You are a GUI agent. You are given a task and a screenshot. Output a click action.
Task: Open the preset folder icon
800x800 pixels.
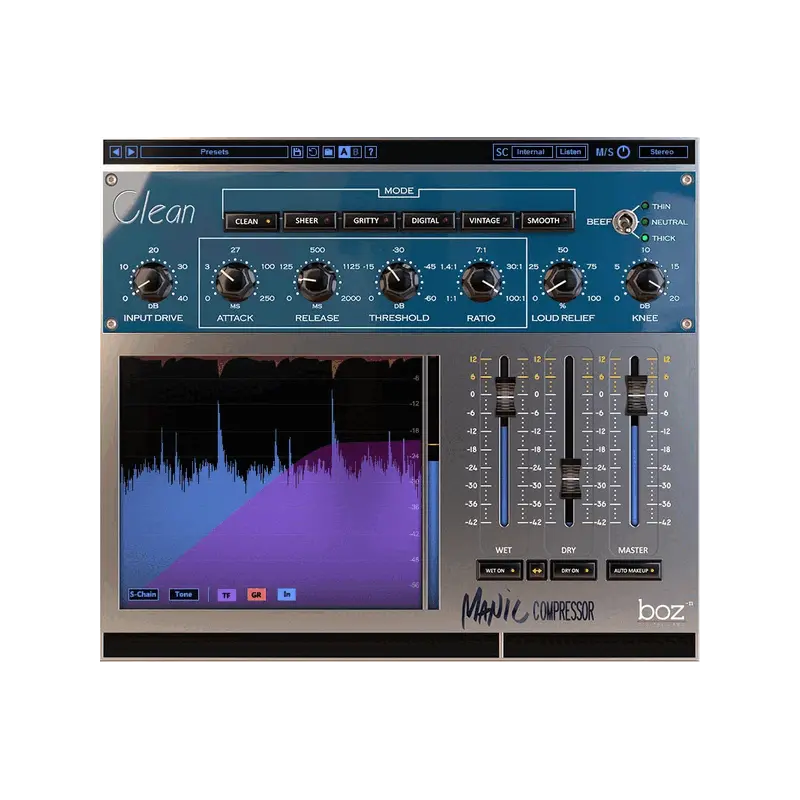[329, 152]
